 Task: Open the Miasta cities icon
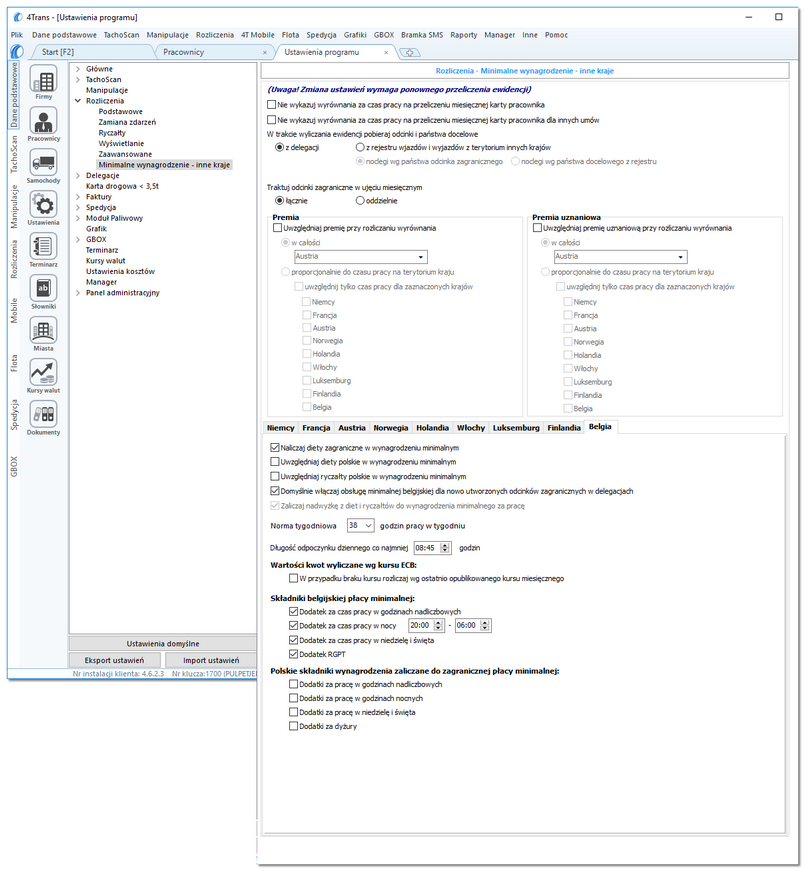pos(43,331)
